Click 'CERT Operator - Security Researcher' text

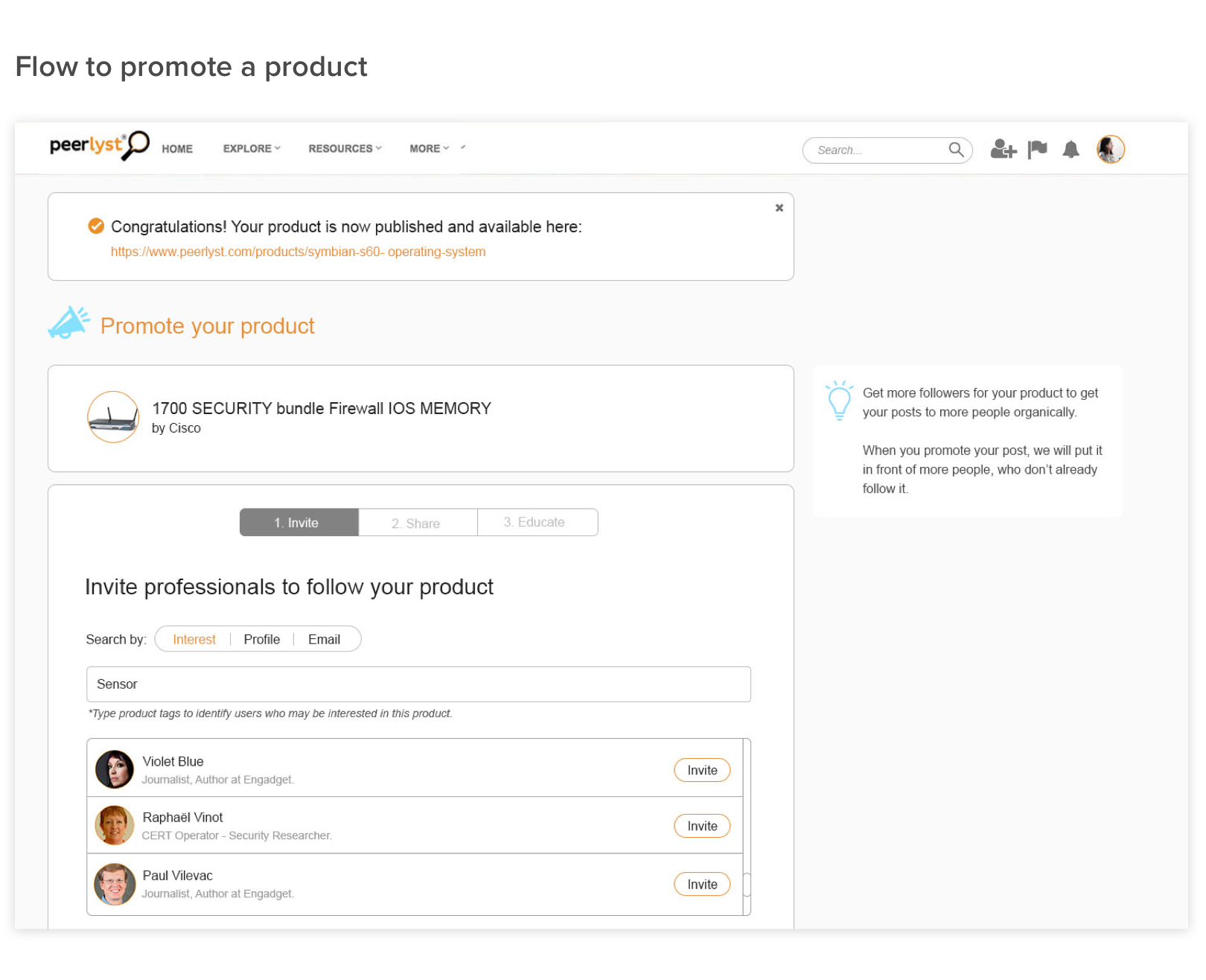[x=237, y=836]
